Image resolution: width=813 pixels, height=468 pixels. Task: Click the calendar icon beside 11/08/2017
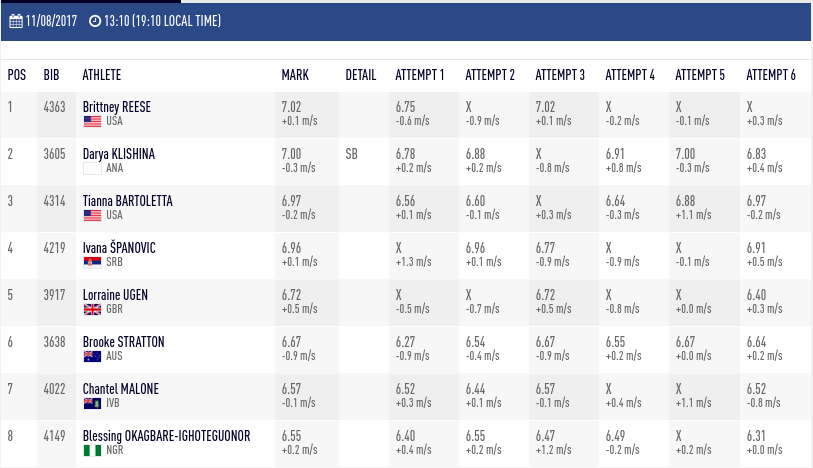[x=16, y=21]
